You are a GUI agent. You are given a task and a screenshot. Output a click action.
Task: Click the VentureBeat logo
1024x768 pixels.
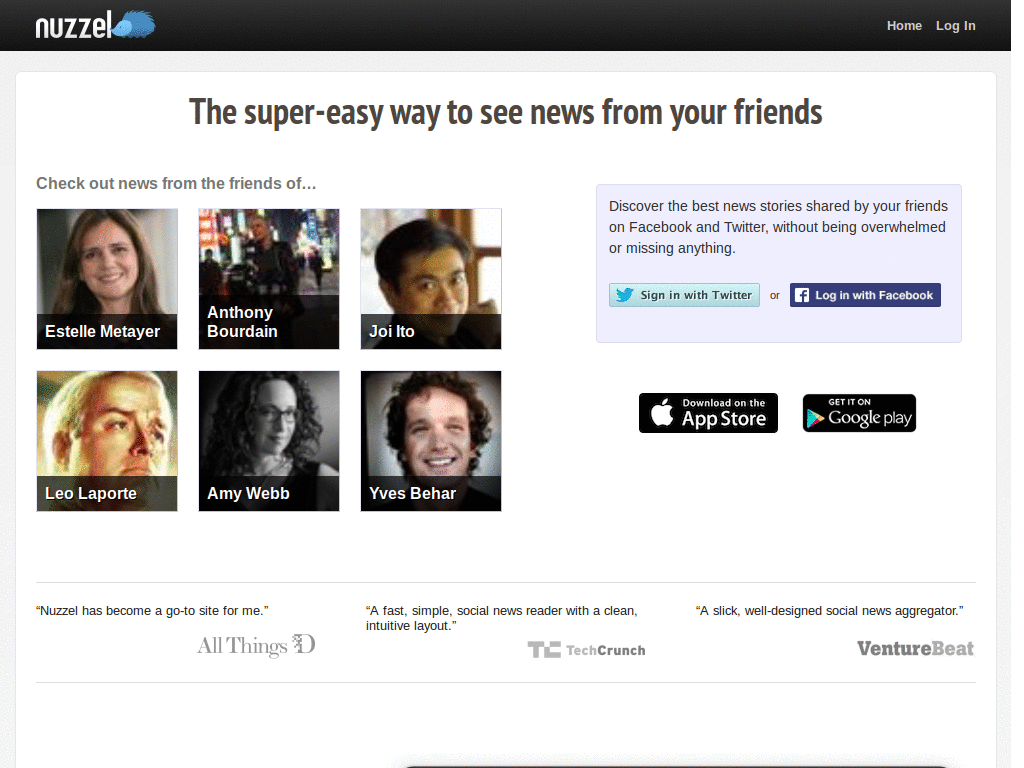[x=915, y=648]
